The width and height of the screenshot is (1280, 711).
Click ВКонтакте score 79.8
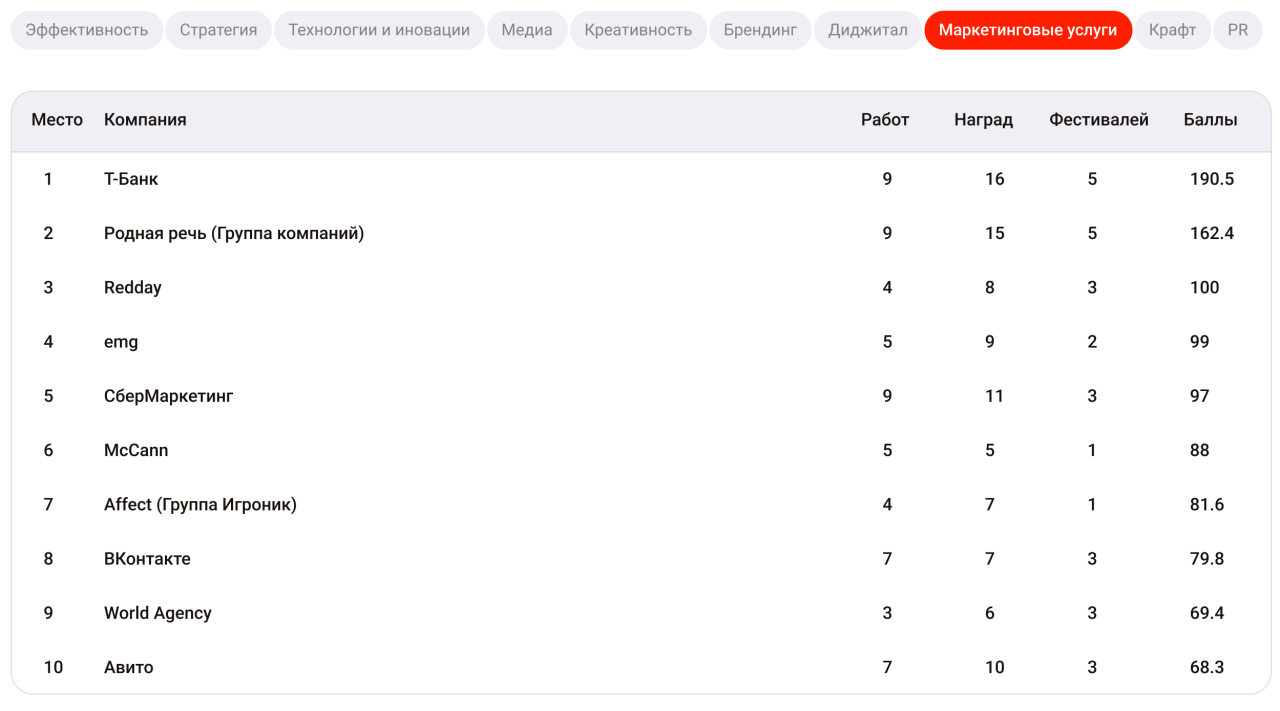tap(1207, 559)
